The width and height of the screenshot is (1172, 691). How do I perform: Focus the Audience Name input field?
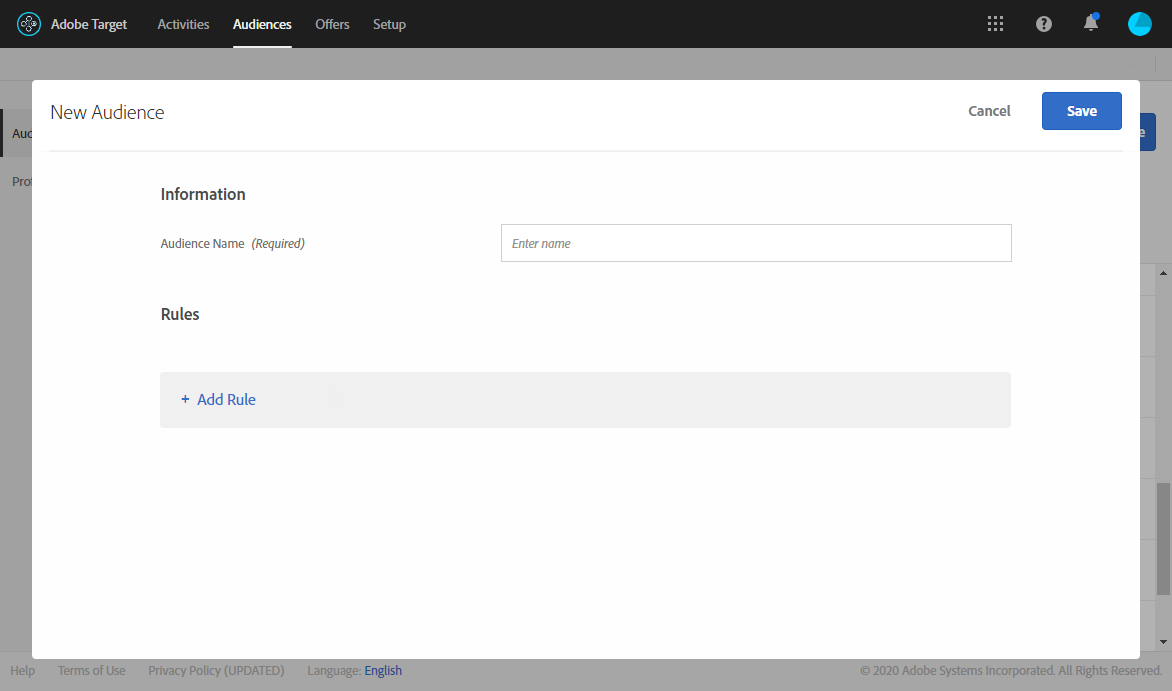click(756, 243)
